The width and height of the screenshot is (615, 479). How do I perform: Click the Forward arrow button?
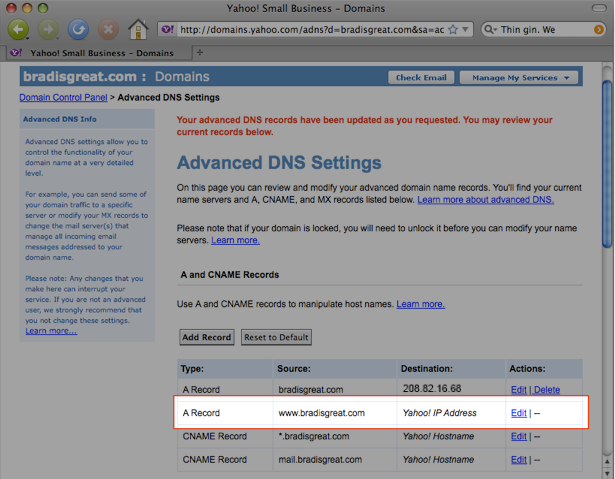48,29
